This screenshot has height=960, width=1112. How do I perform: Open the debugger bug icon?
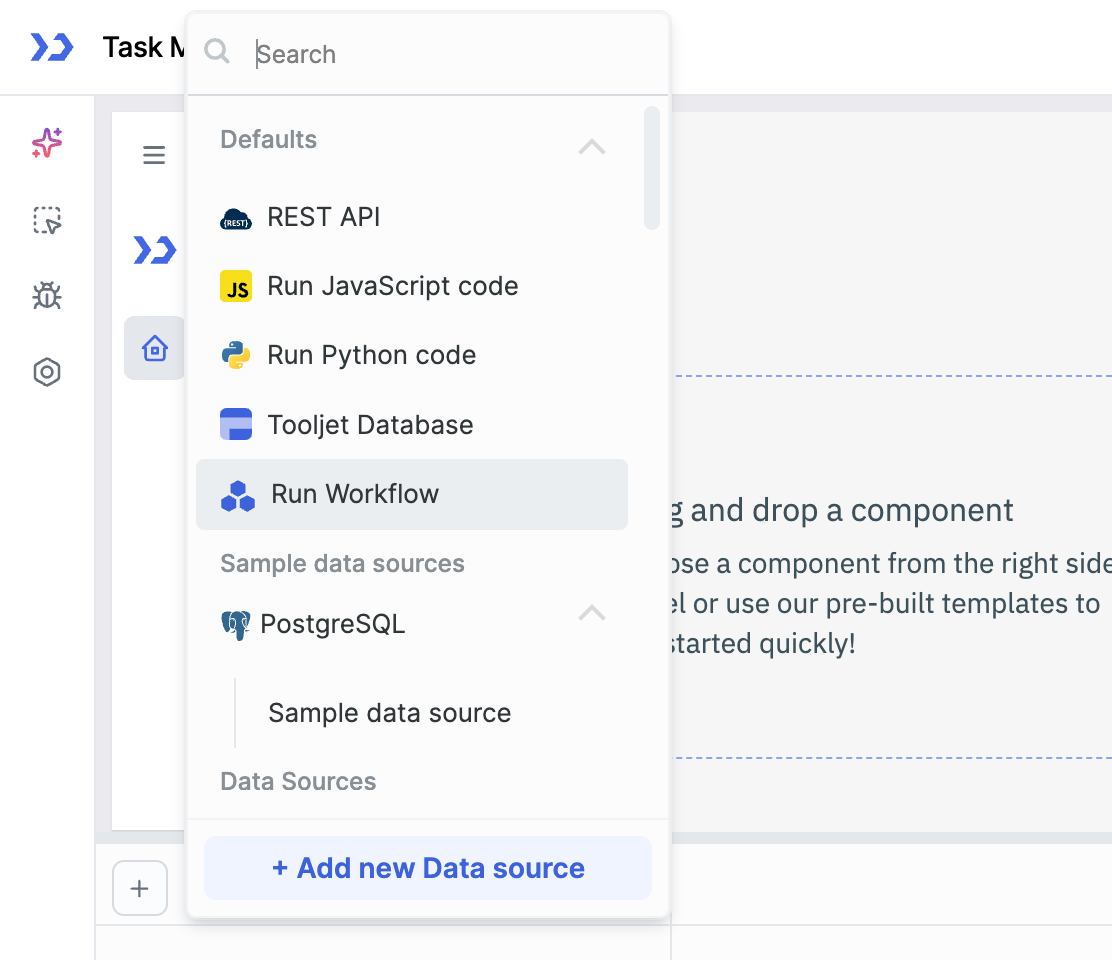pos(47,296)
